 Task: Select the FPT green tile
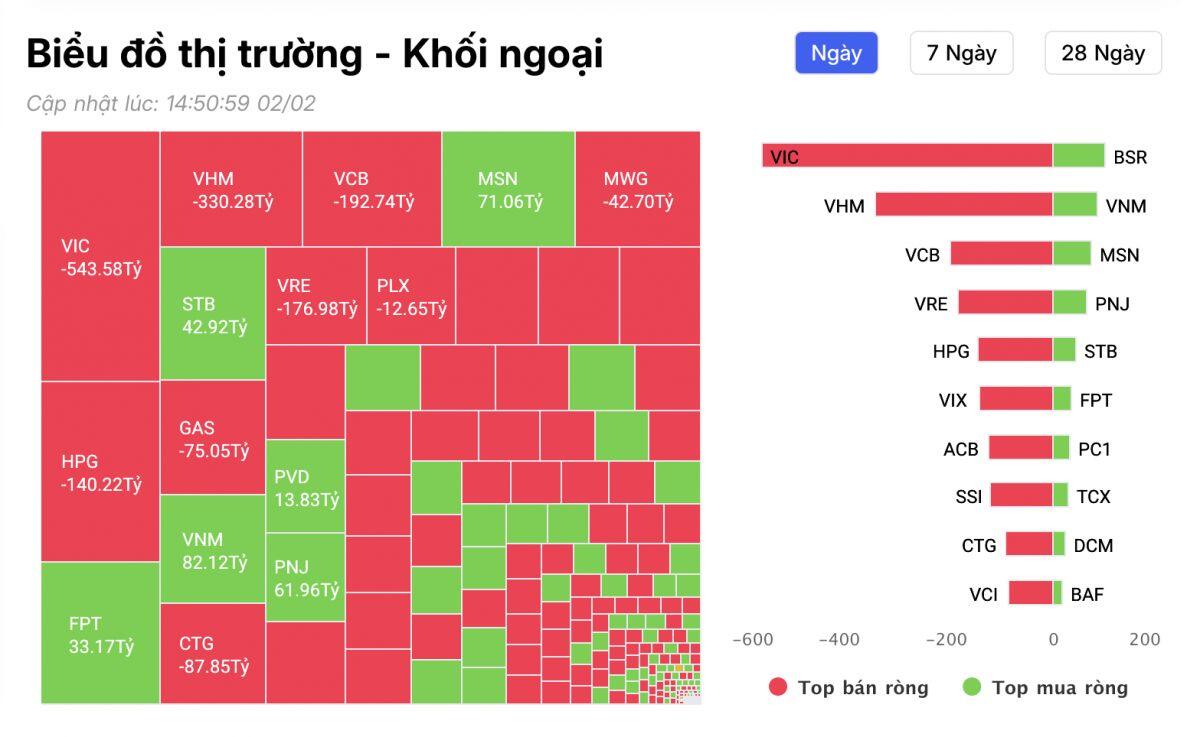(95, 633)
